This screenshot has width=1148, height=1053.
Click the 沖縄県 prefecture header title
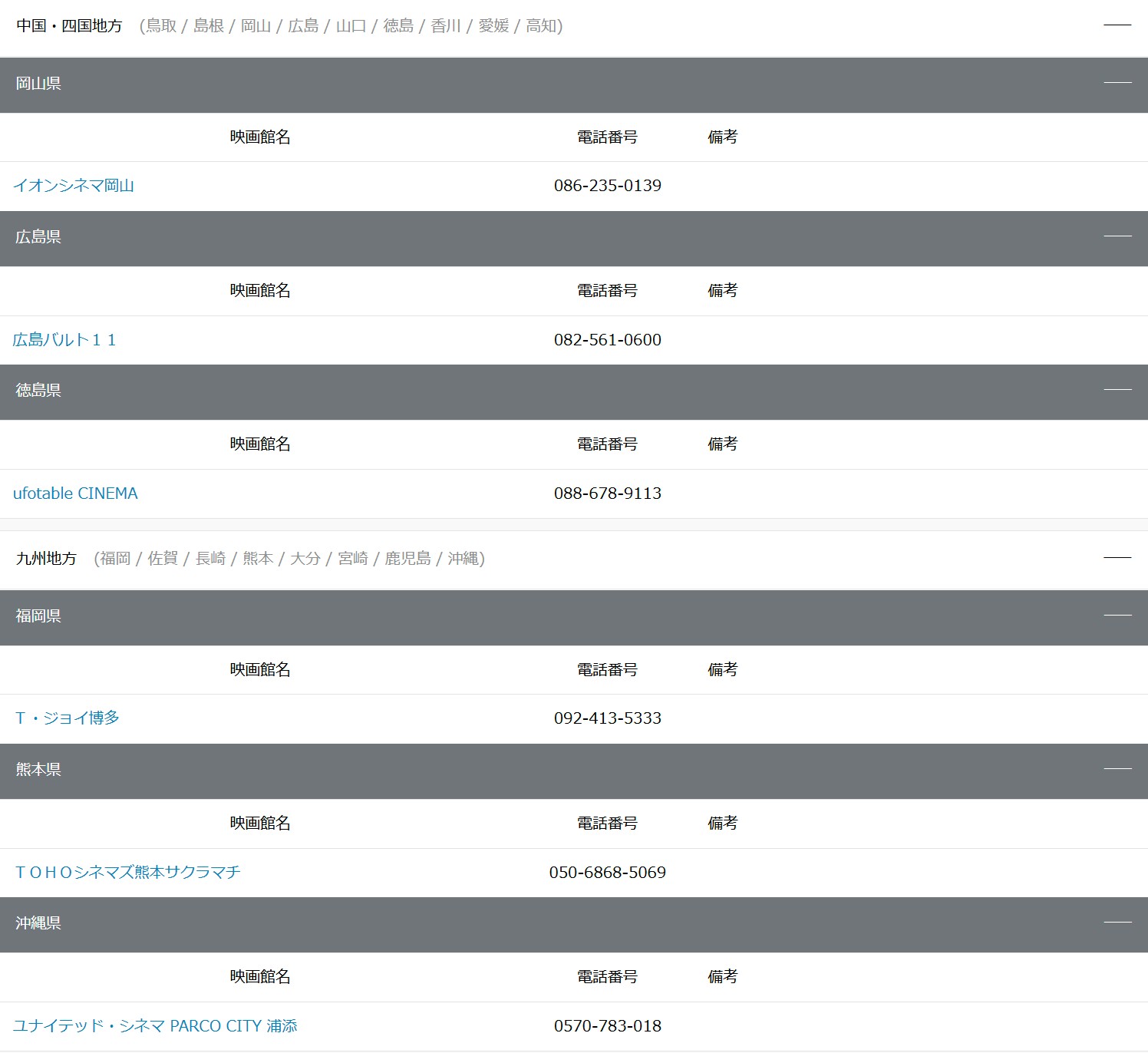[x=38, y=923]
